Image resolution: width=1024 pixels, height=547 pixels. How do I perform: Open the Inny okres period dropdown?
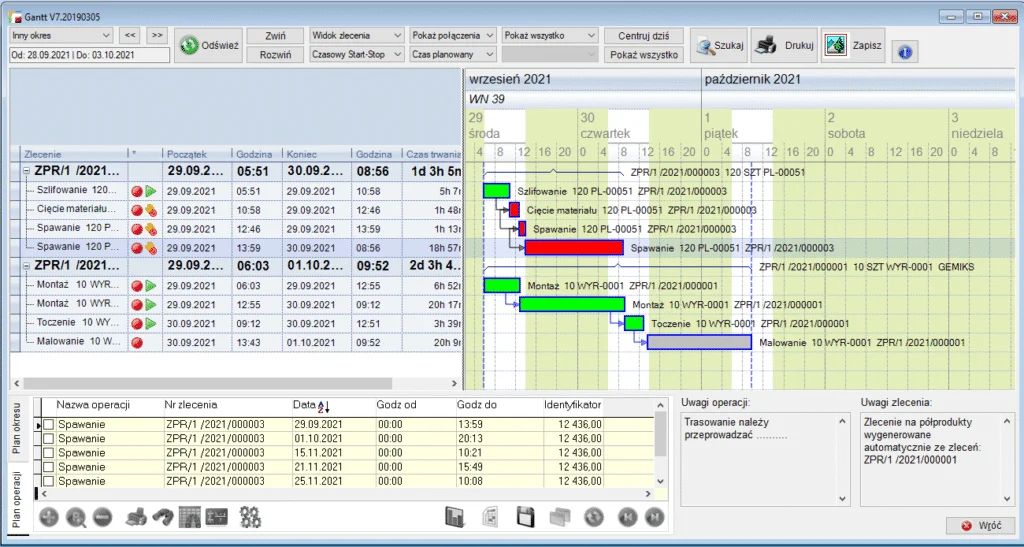point(61,35)
